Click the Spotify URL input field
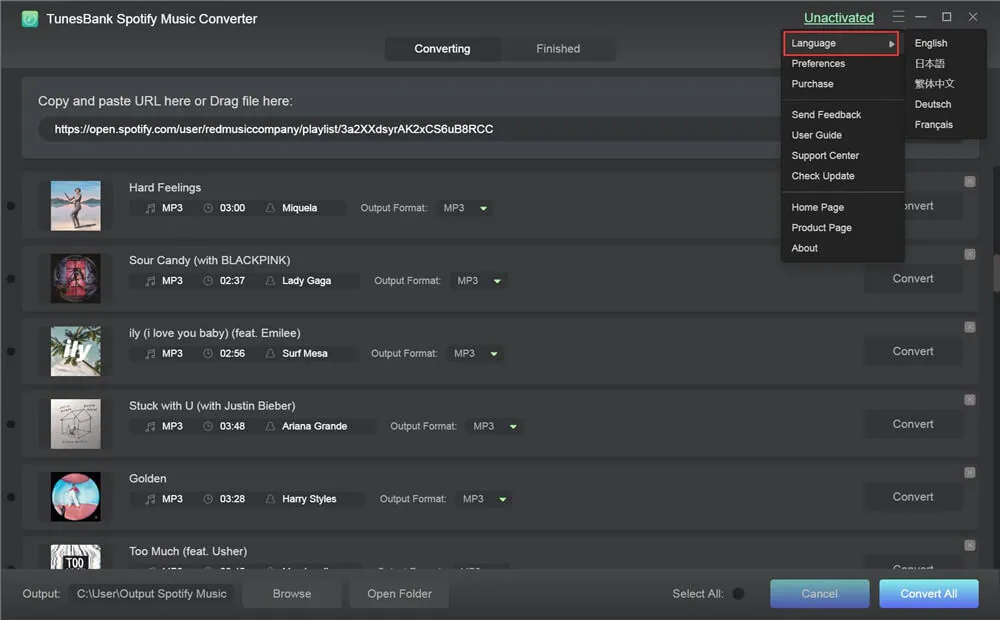 [x=408, y=129]
